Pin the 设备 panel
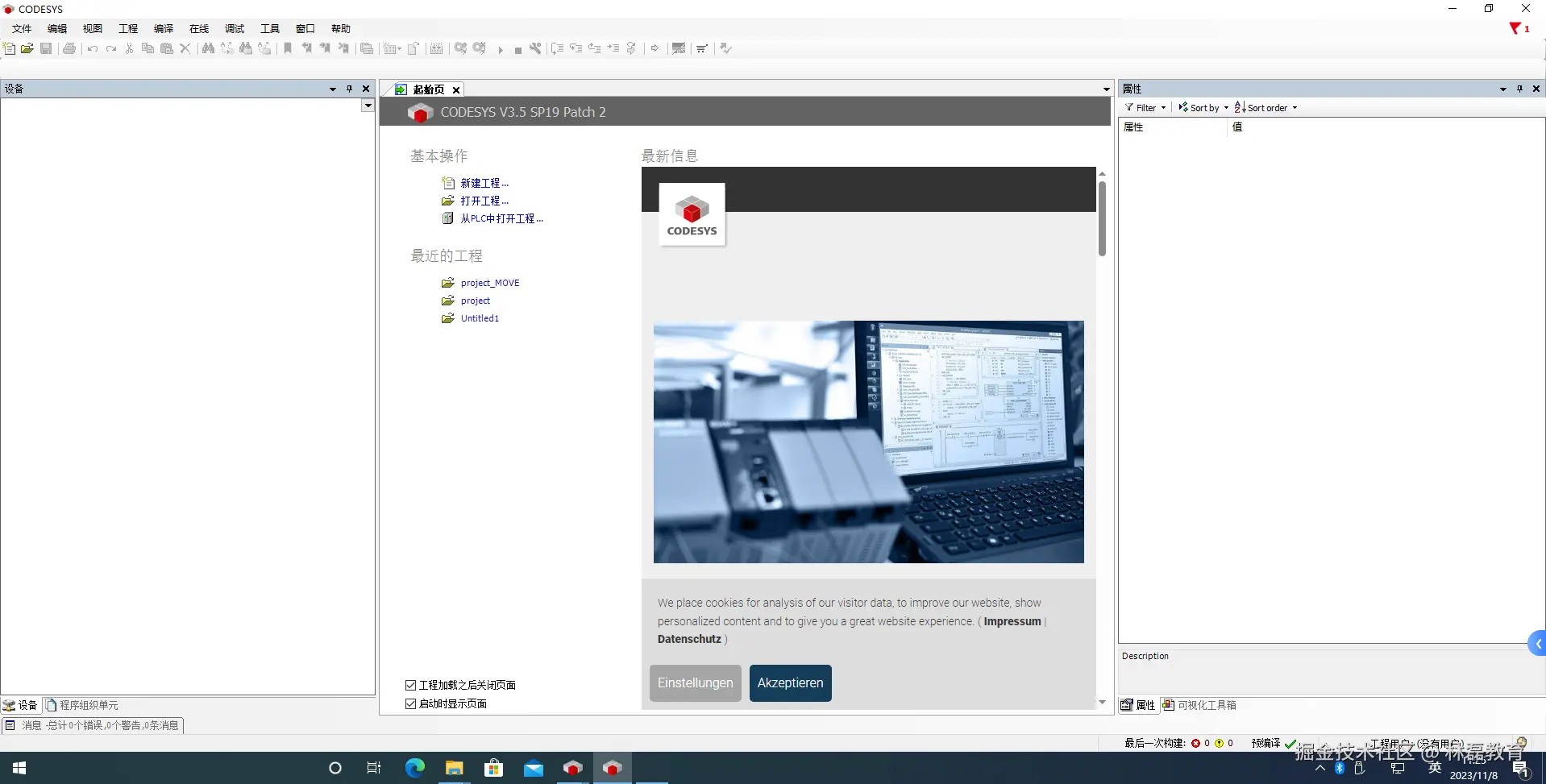 pos(349,89)
